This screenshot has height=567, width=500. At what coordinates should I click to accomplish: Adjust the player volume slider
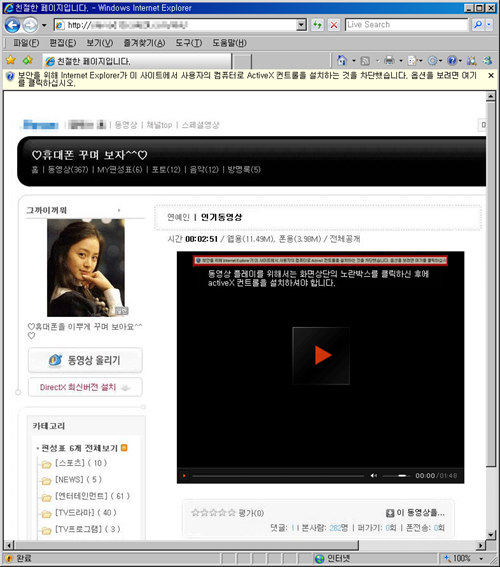pyautogui.click(x=397, y=476)
